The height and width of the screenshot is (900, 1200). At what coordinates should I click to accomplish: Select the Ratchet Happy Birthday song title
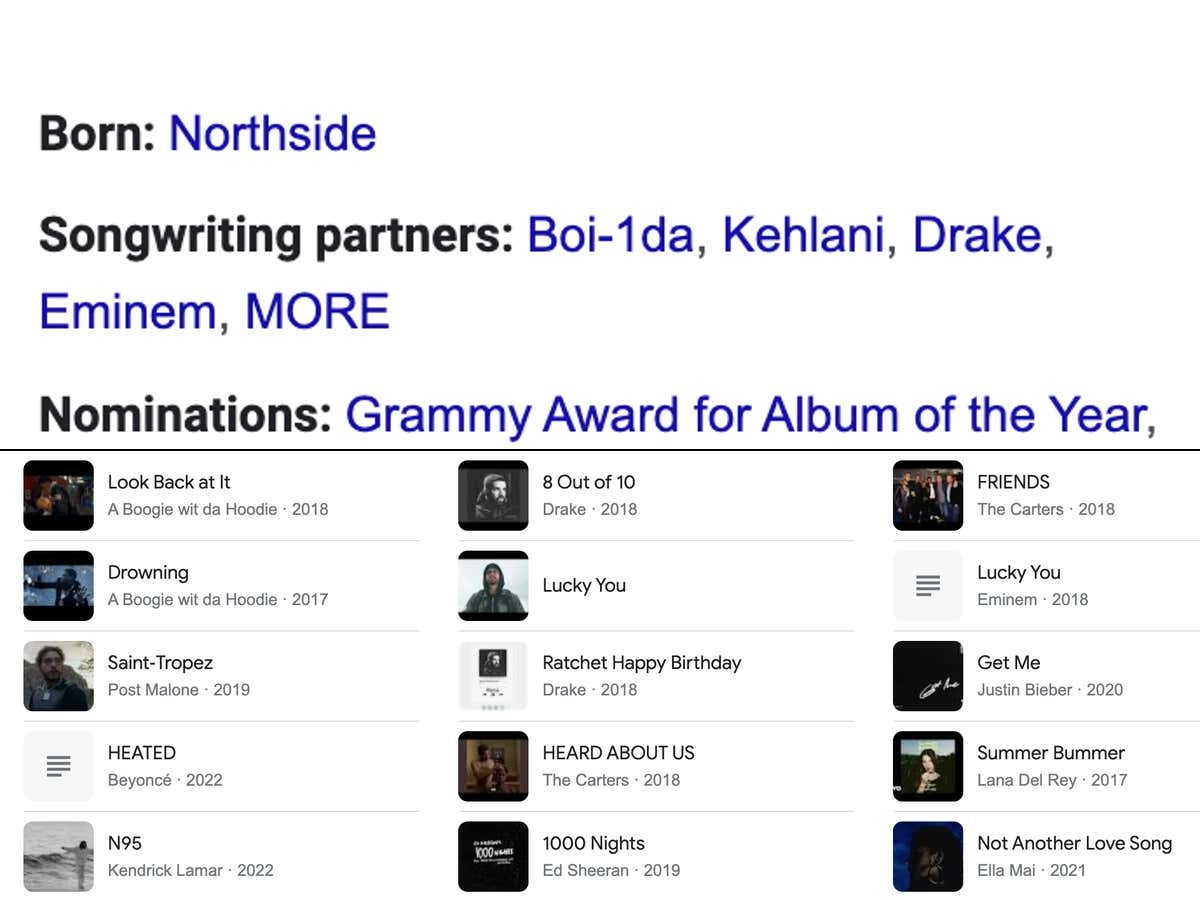click(641, 663)
